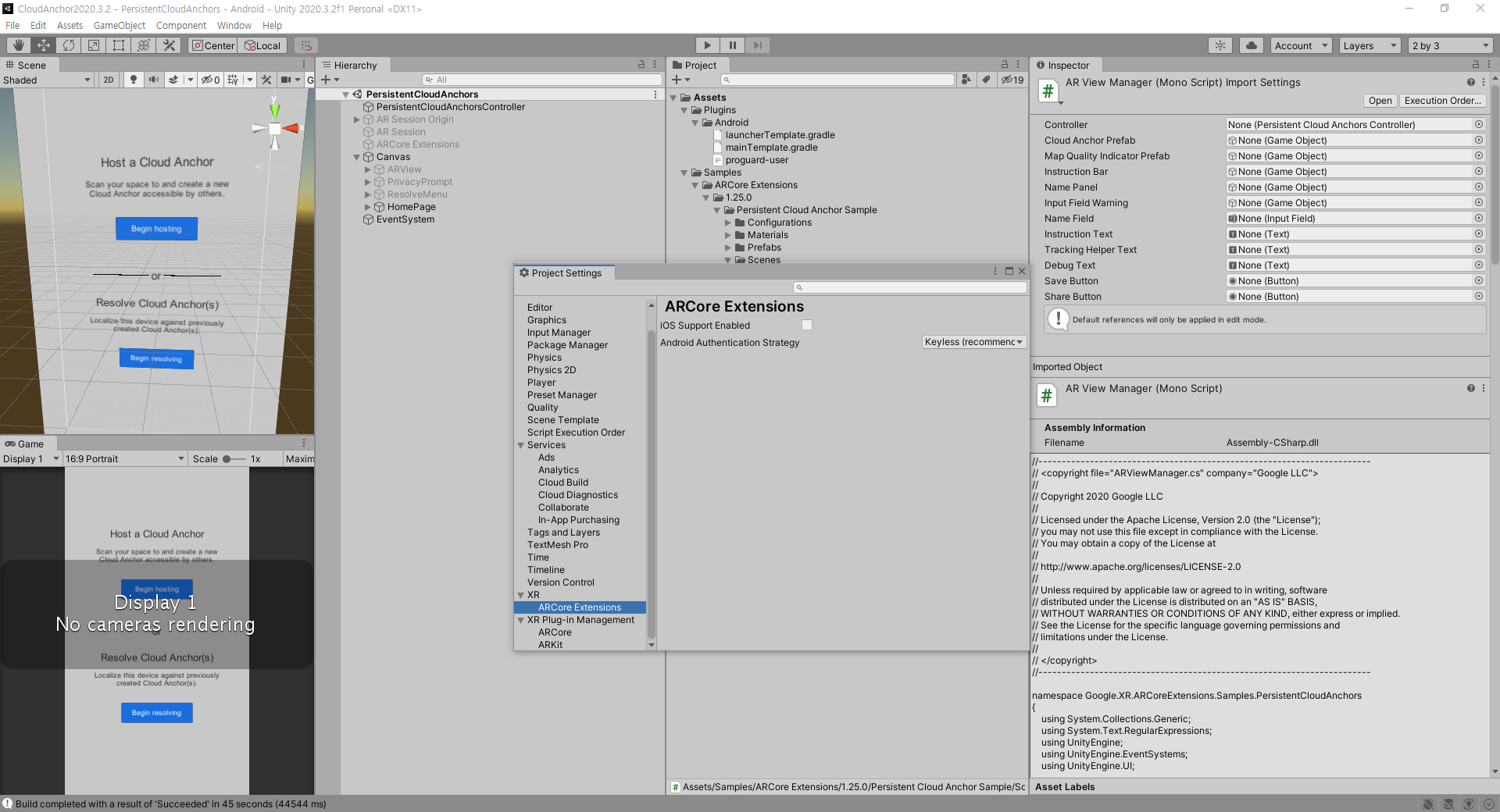Screen dimensions: 1500x812
Task: Select the Scale tool
Action: coord(94,45)
